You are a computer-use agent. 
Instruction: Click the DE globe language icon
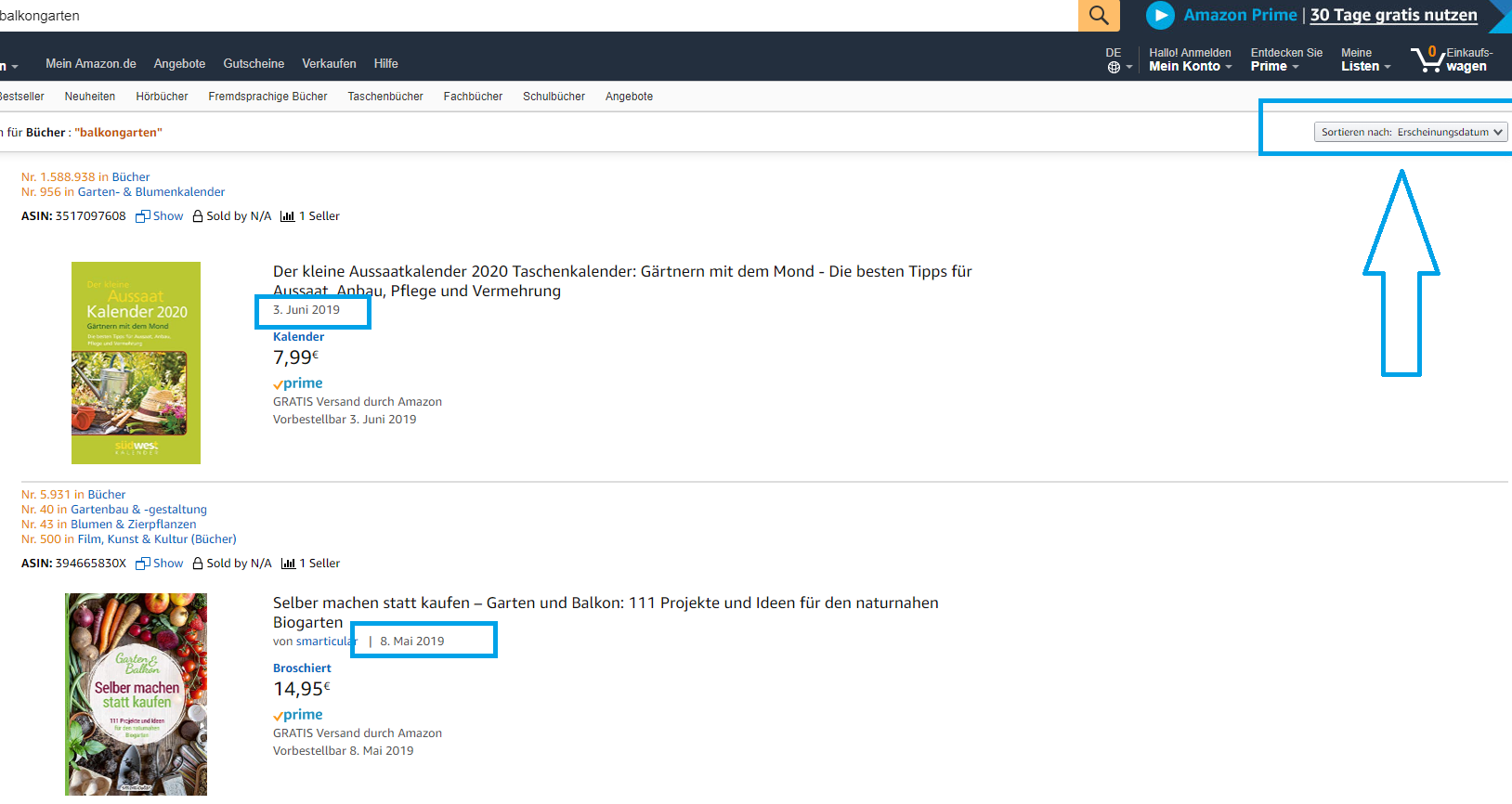1114,67
